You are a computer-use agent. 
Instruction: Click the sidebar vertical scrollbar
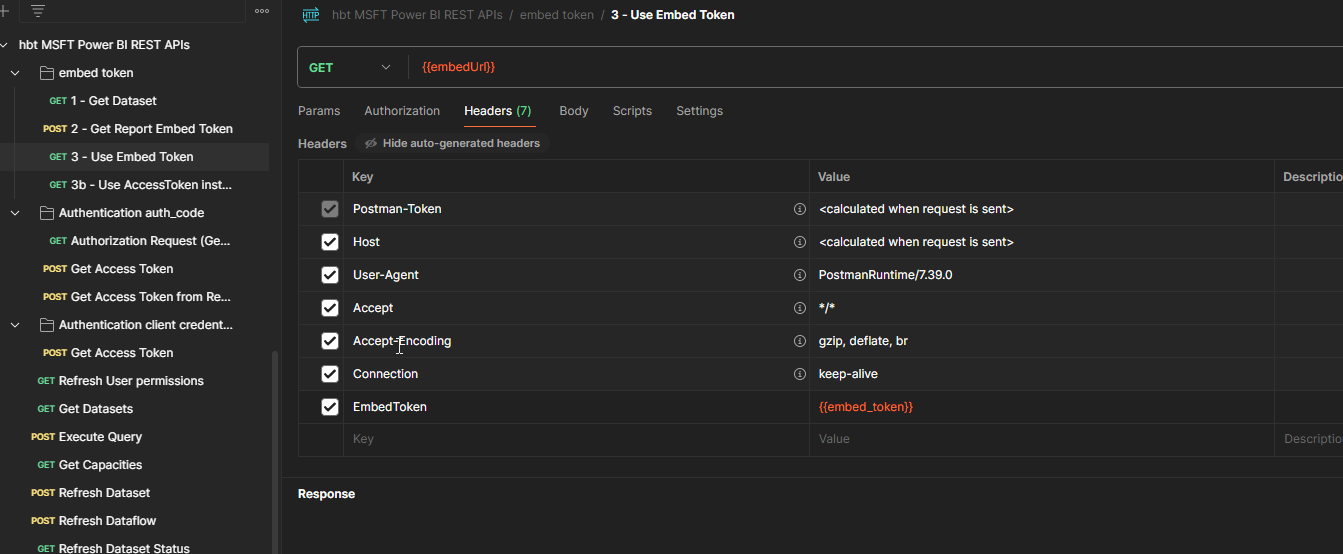point(275,450)
